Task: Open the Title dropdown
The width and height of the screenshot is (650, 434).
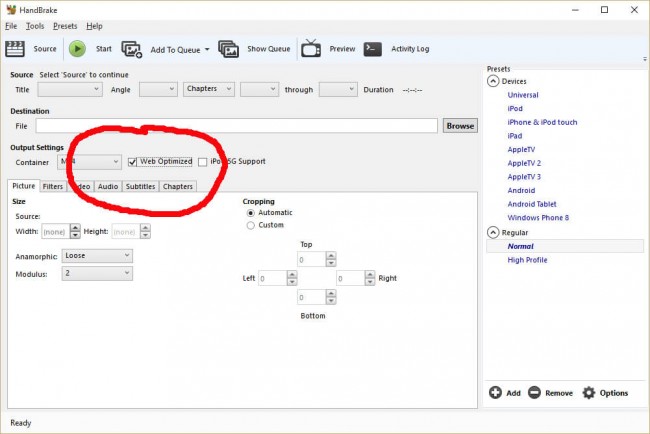Action: (70, 90)
